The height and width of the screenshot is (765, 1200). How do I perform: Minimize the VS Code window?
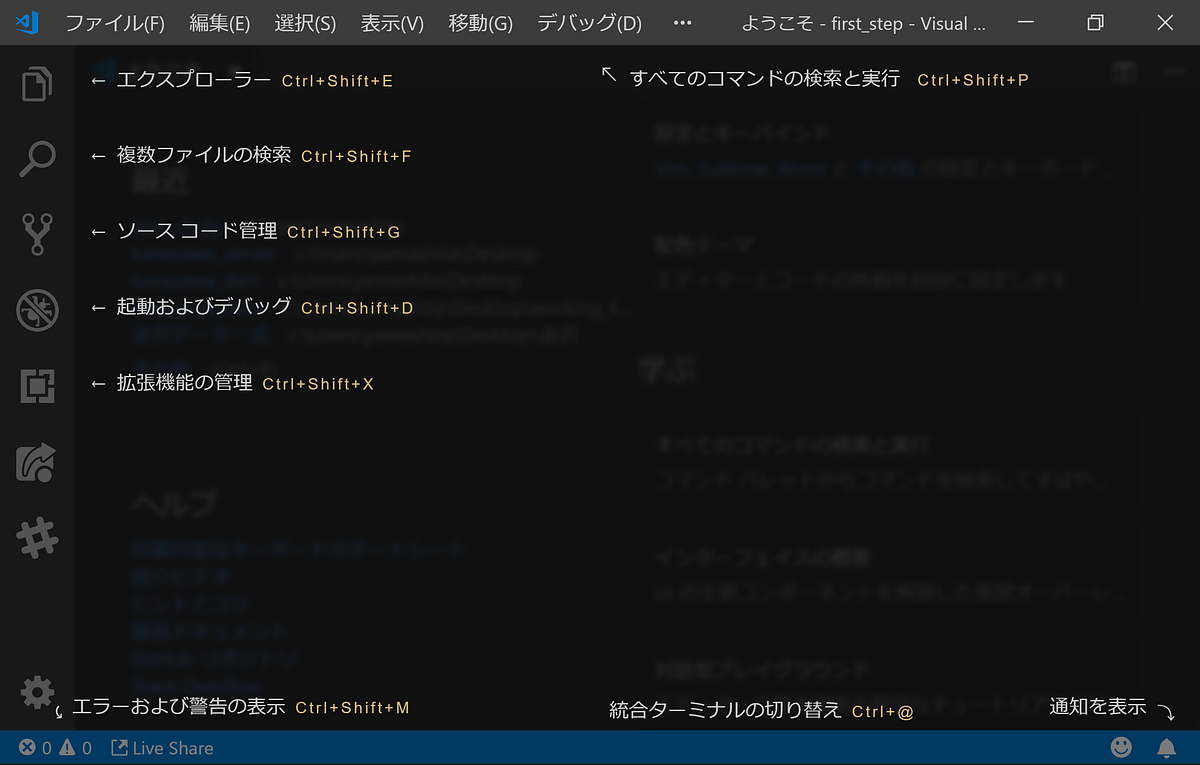click(1026, 23)
